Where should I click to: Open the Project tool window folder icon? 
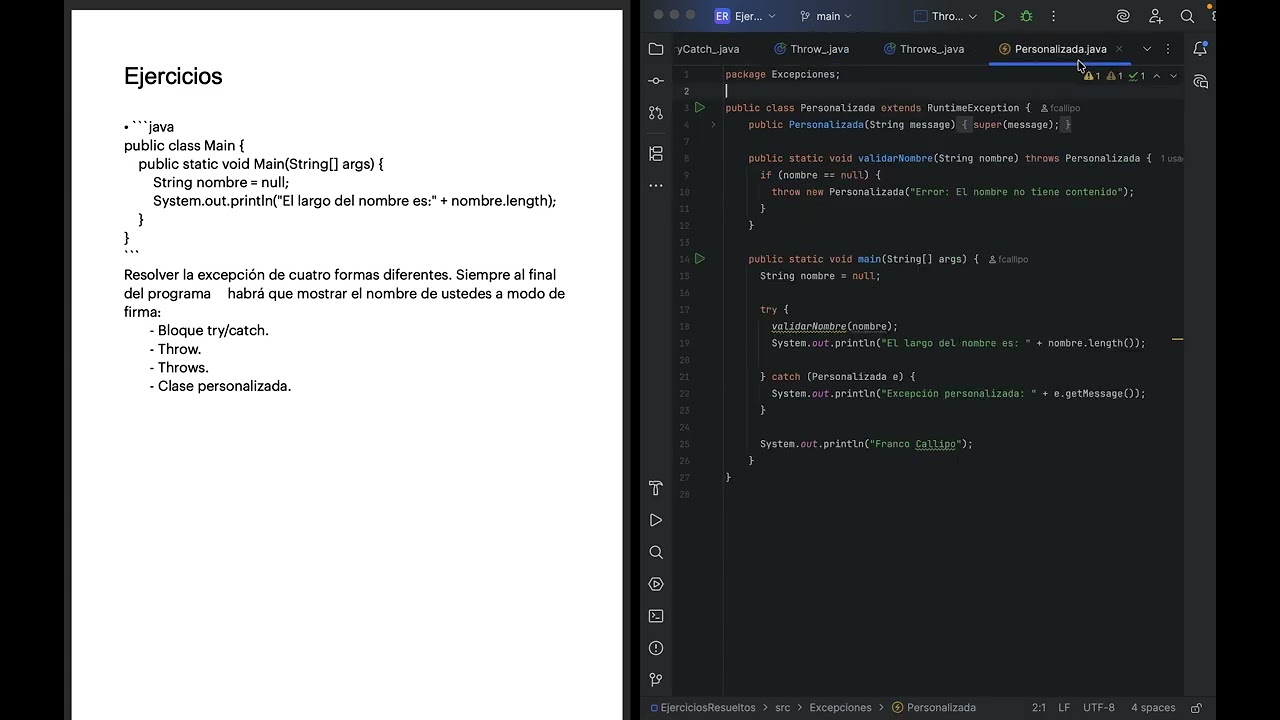[x=656, y=49]
